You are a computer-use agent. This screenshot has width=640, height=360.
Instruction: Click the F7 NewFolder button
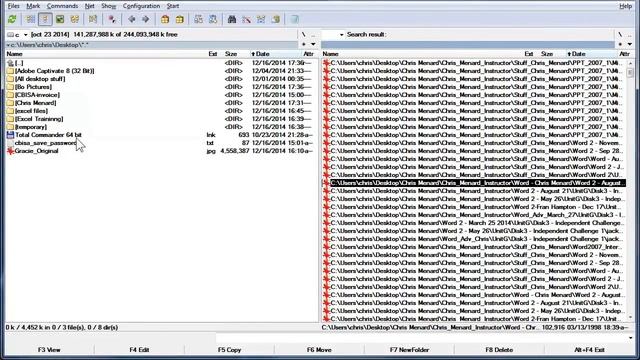point(409,350)
